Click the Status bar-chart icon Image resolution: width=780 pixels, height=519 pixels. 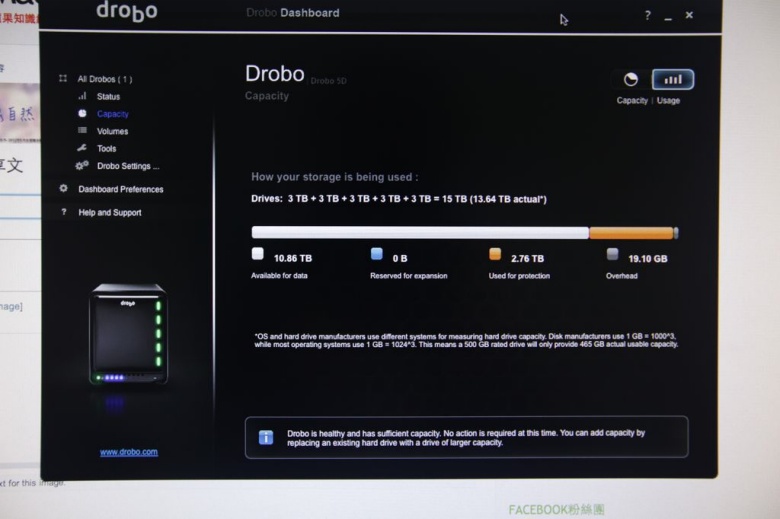83,96
